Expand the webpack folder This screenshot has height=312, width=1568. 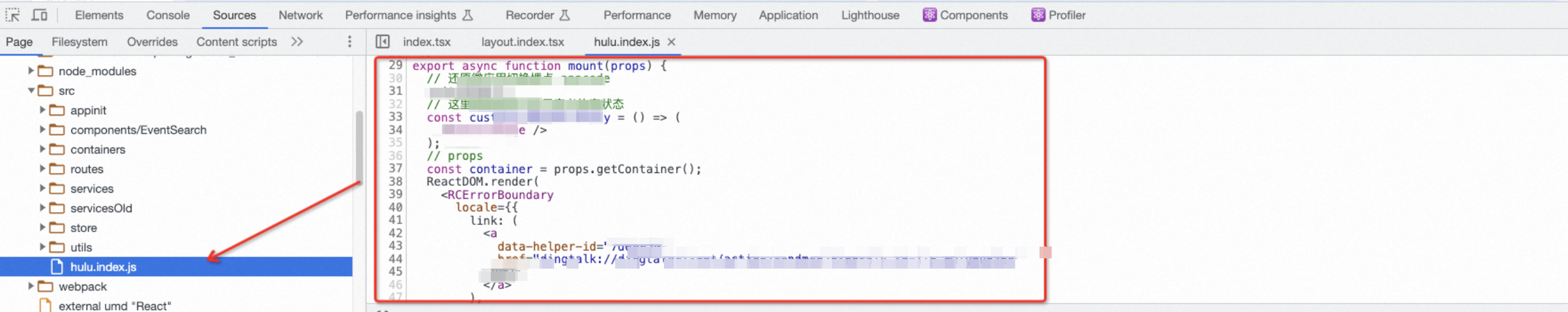[30, 286]
